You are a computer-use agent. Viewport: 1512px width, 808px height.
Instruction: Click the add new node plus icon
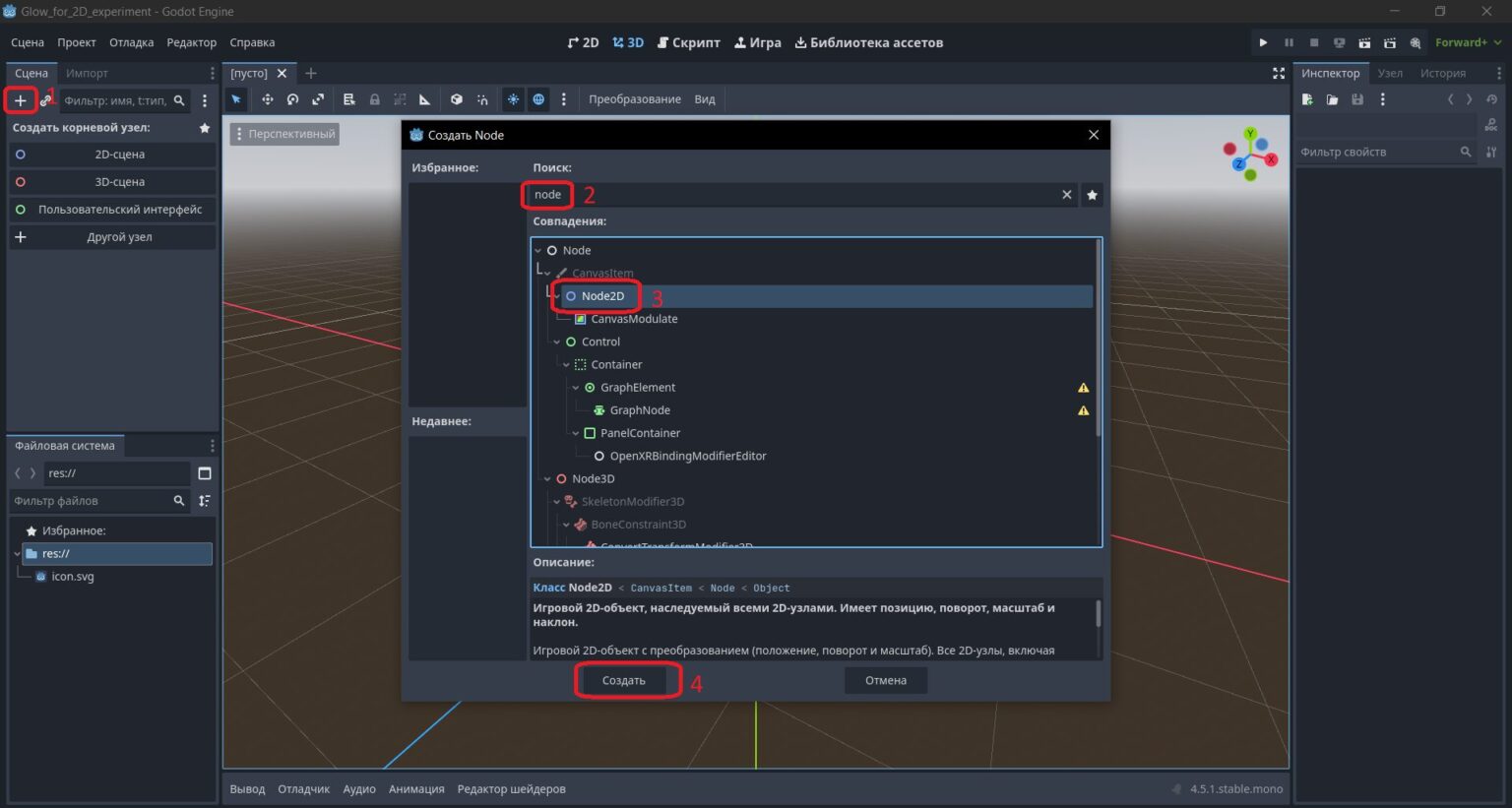tap(20, 100)
